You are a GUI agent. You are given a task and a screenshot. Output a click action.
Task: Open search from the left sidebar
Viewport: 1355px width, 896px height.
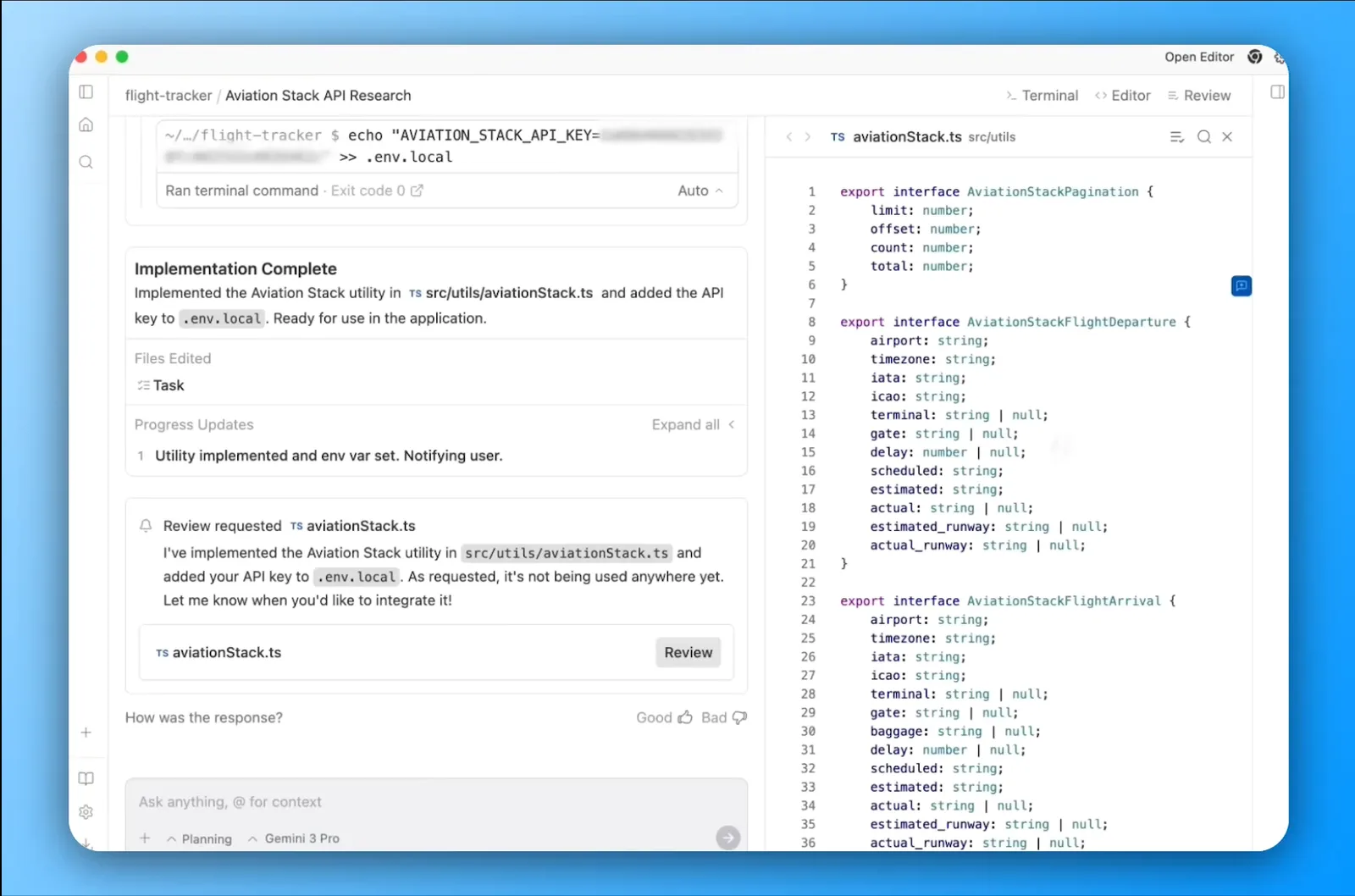click(86, 162)
